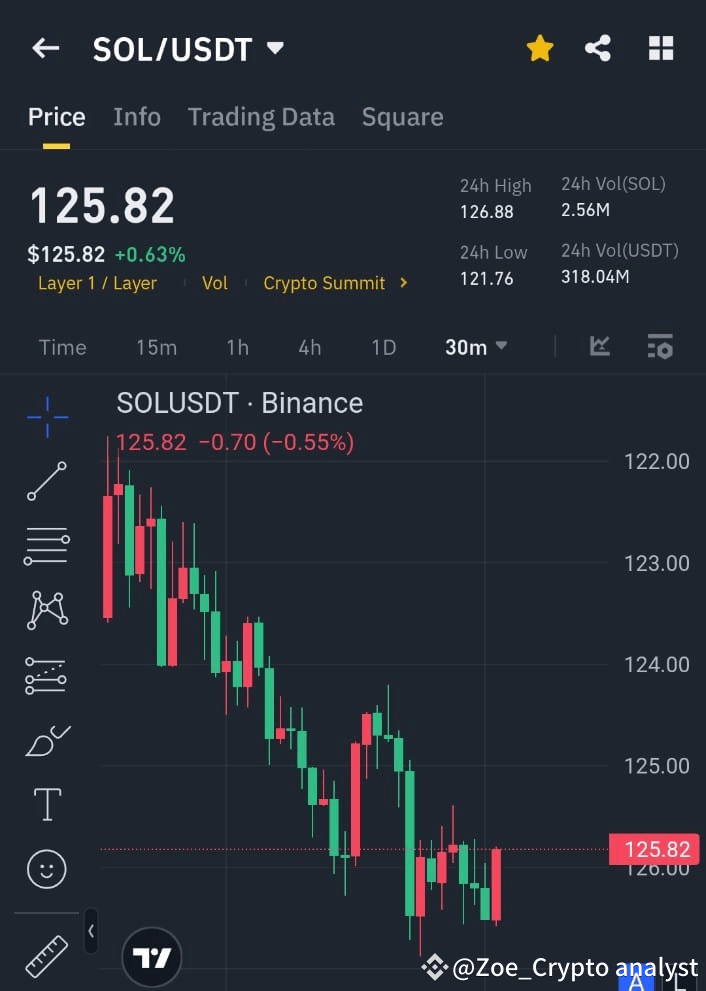The image size is (706, 991).
Task: Expand the 30m timeframe dropdown
Action: click(x=475, y=347)
